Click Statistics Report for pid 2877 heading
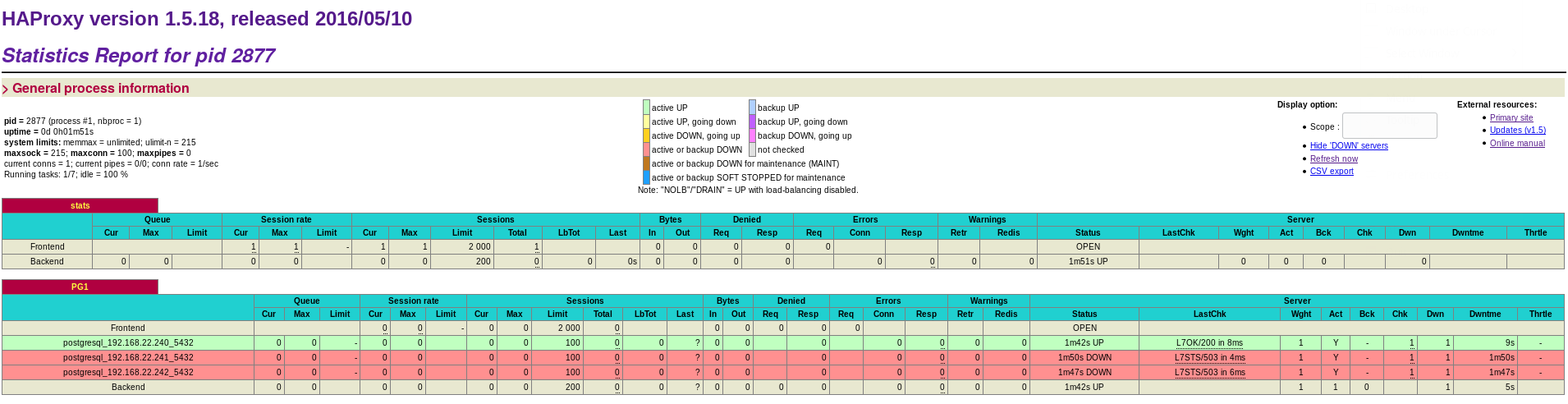This screenshot has width=1568, height=404. tap(138, 56)
